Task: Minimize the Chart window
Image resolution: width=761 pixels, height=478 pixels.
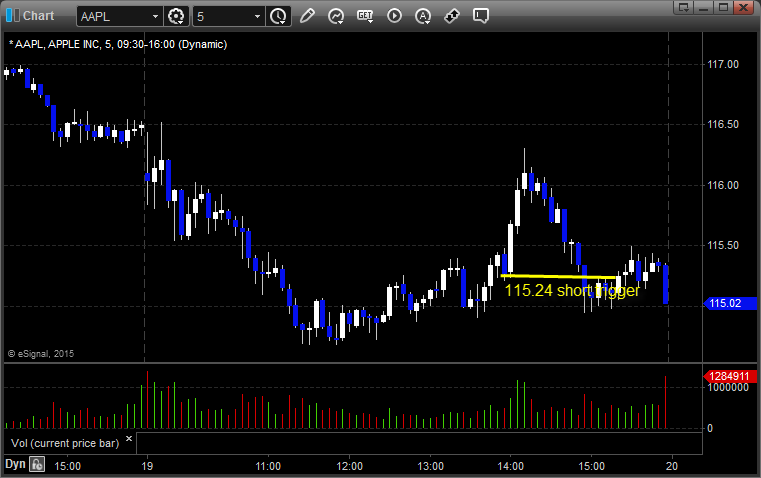Action: (x=704, y=7)
